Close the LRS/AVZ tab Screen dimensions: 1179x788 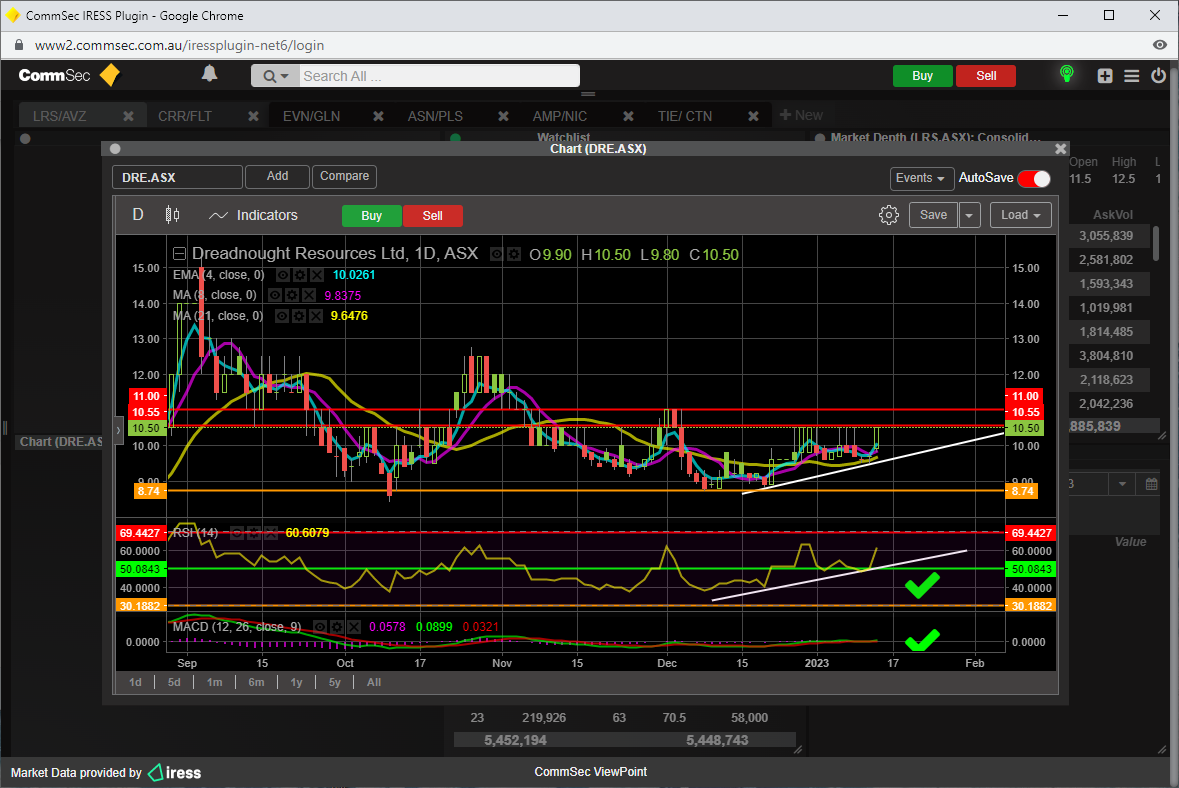129,116
